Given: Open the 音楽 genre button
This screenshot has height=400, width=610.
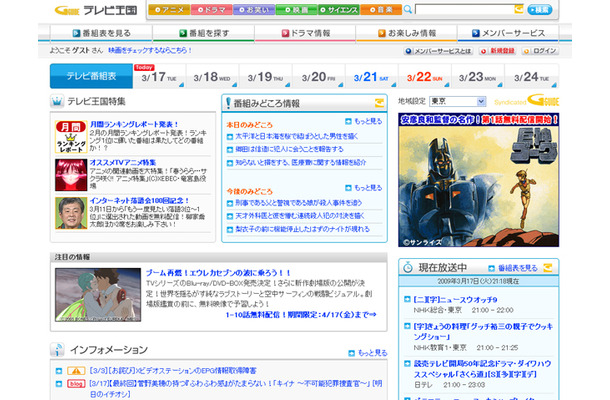Looking at the screenshot, I should point(381,10).
